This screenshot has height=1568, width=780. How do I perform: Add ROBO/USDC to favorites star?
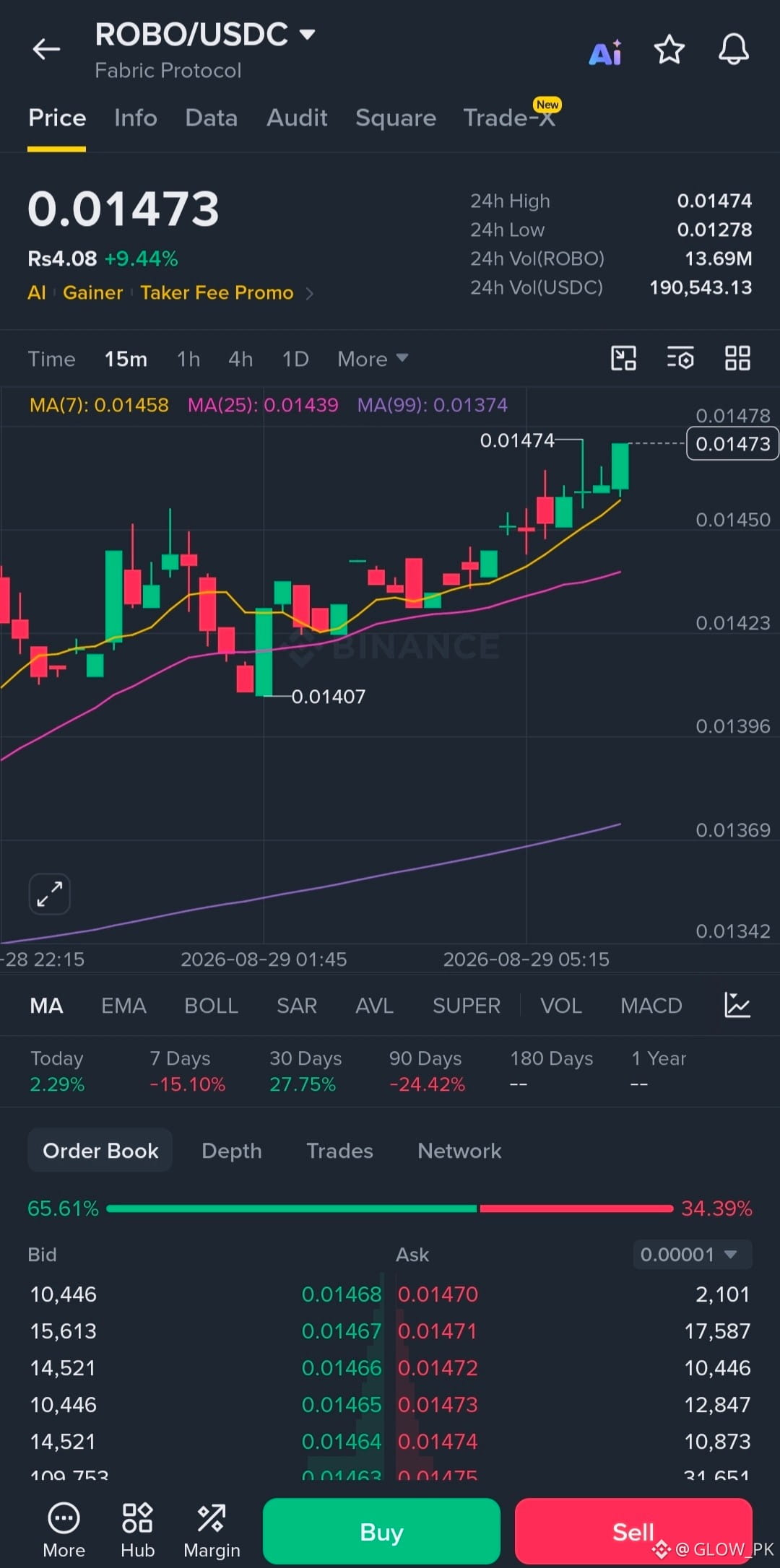point(669,50)
